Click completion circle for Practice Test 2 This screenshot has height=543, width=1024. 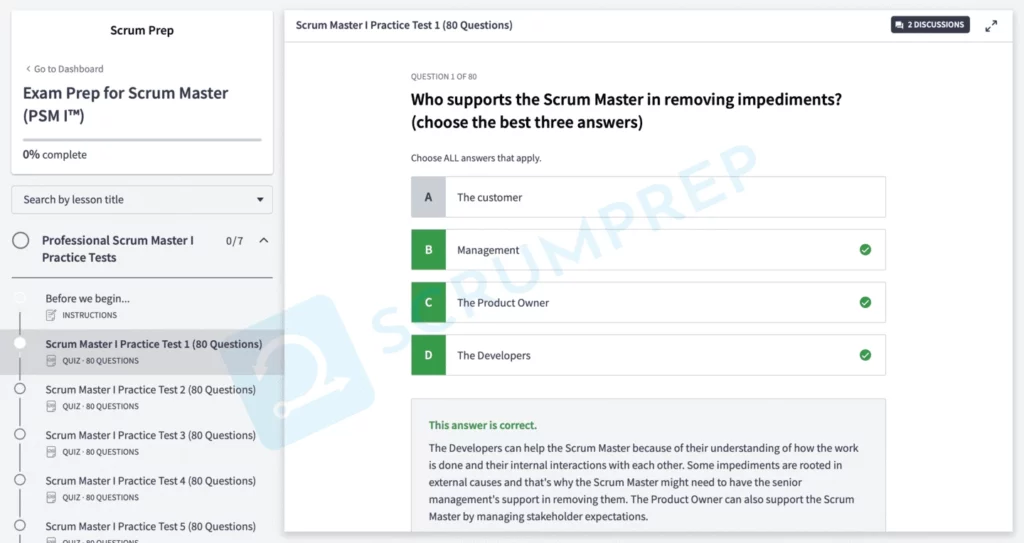20,389
